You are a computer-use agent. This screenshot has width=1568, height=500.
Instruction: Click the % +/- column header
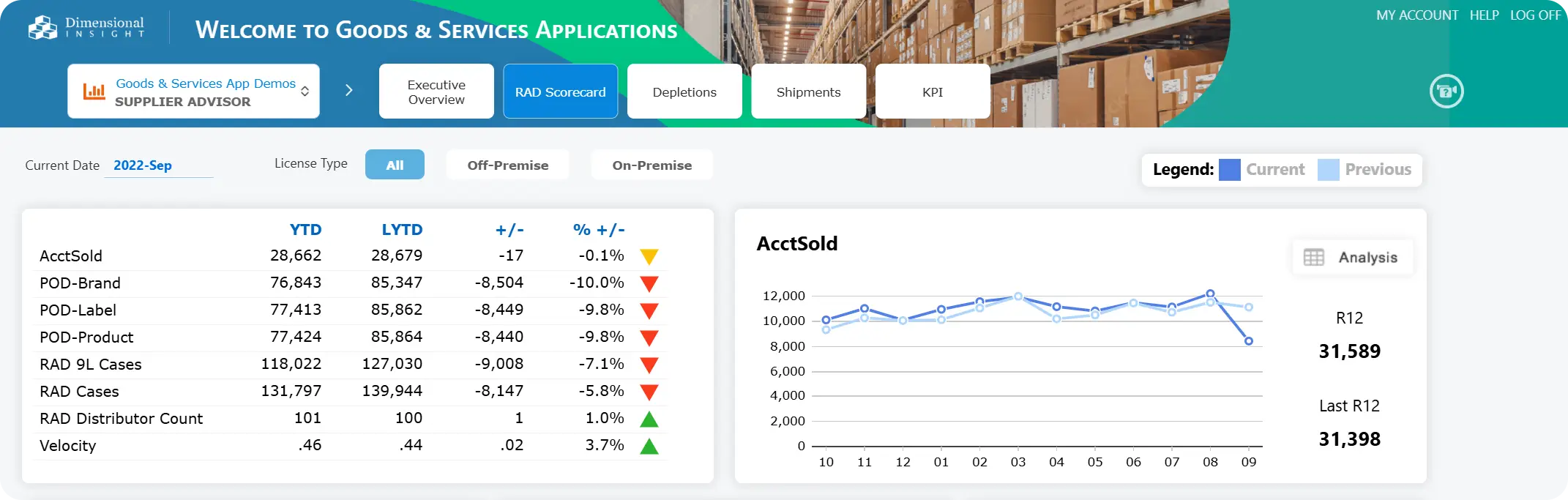(x=599, y=230)
